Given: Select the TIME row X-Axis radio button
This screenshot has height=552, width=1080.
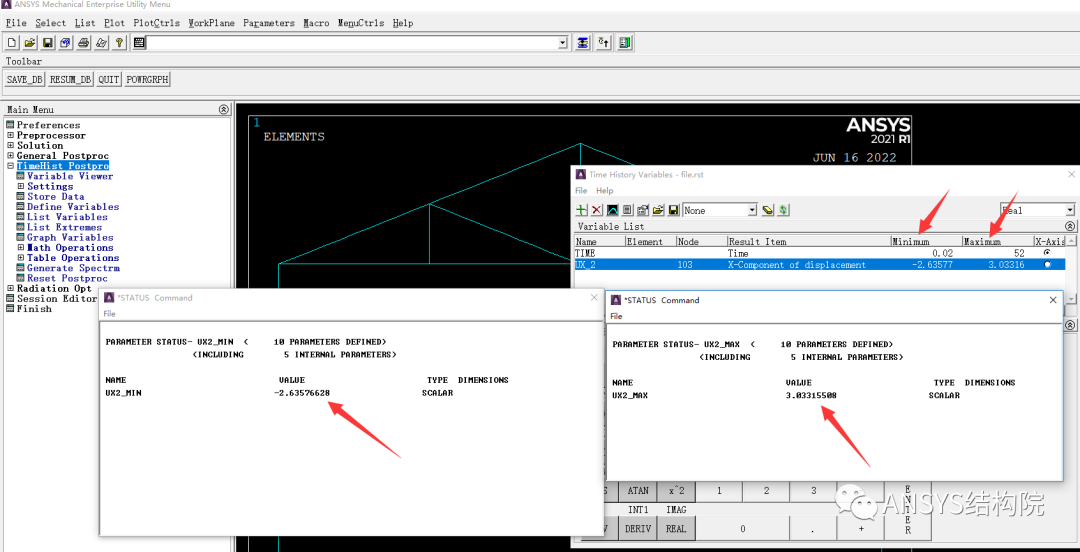Looking at the screenshot, I should [x=1048, y=253].
